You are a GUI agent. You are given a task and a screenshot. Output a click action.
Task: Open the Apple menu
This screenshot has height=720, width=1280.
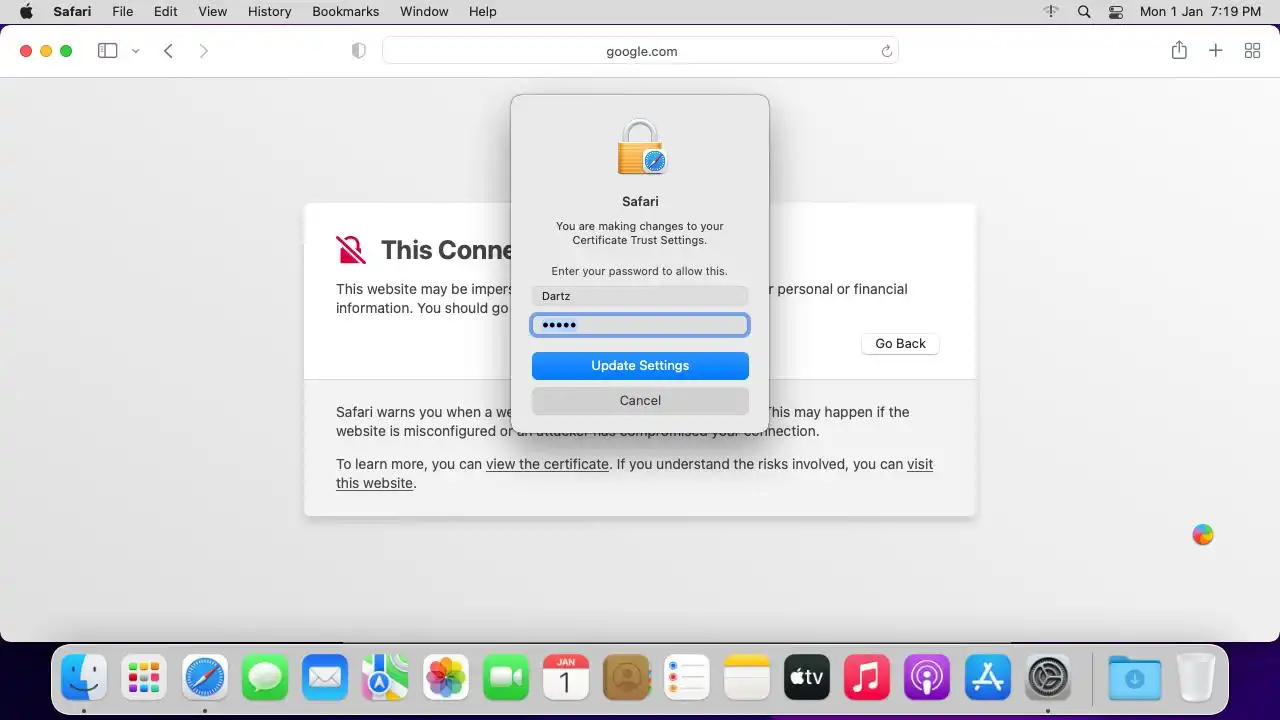[26, 12]
